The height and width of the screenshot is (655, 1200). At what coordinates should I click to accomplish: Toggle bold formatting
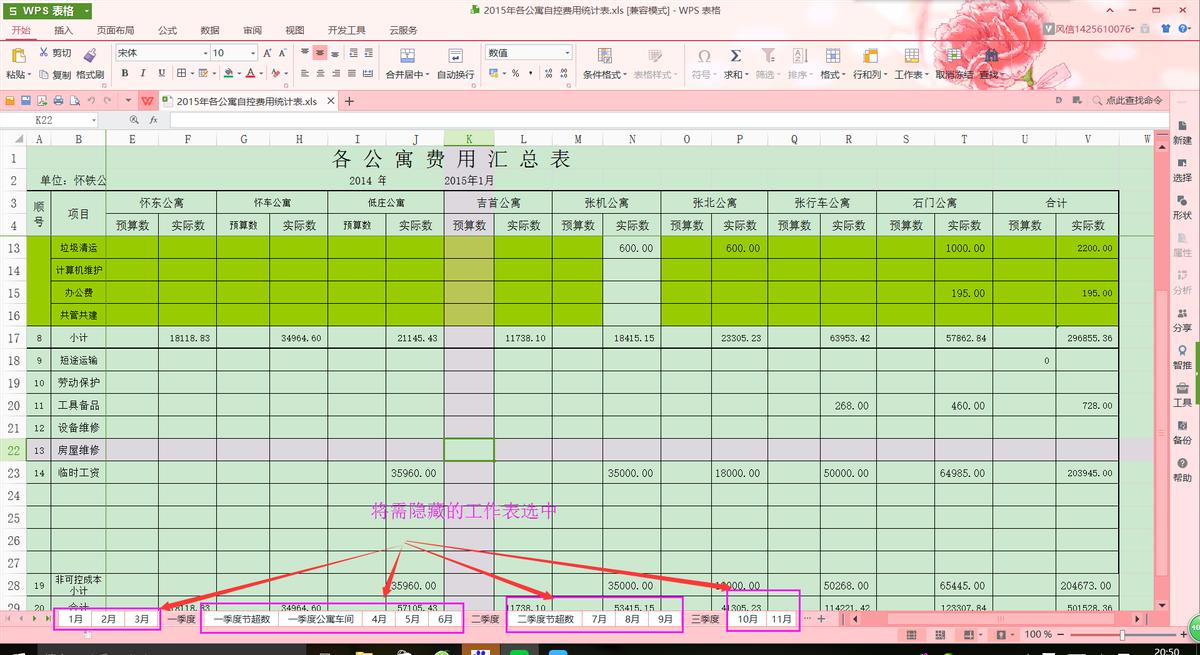[125, 73]
